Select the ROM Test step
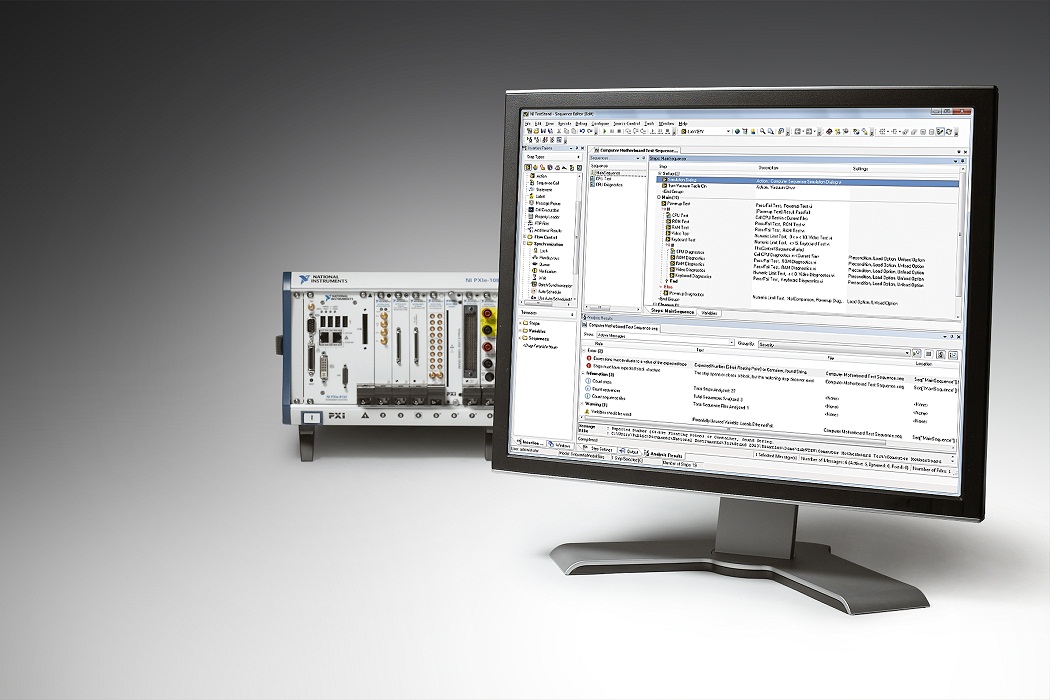The width and height of the screenshot is (1050, 700). pyautogui.click(x=678, y=221)
